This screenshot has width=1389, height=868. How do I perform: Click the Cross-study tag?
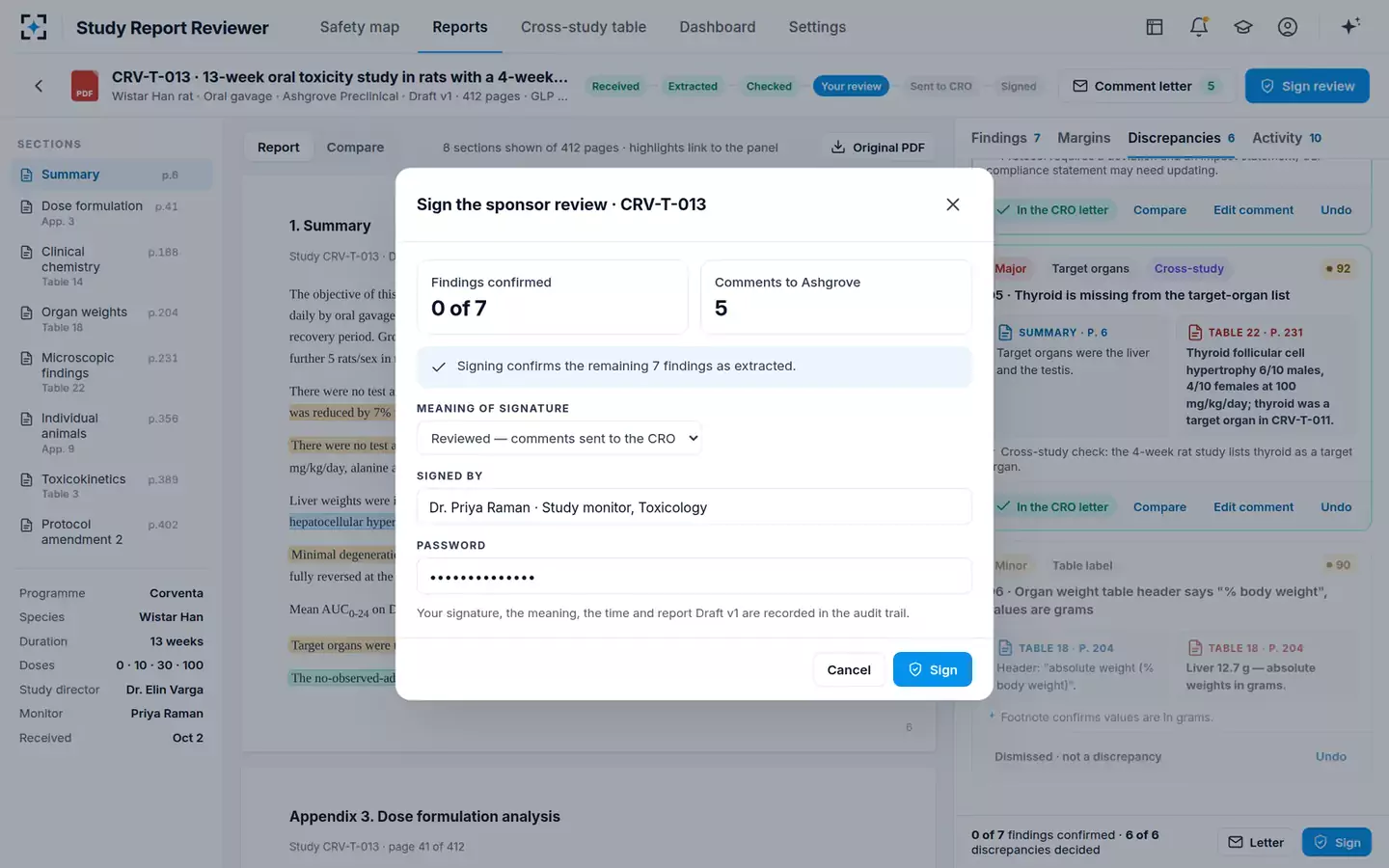(1188, 268)
